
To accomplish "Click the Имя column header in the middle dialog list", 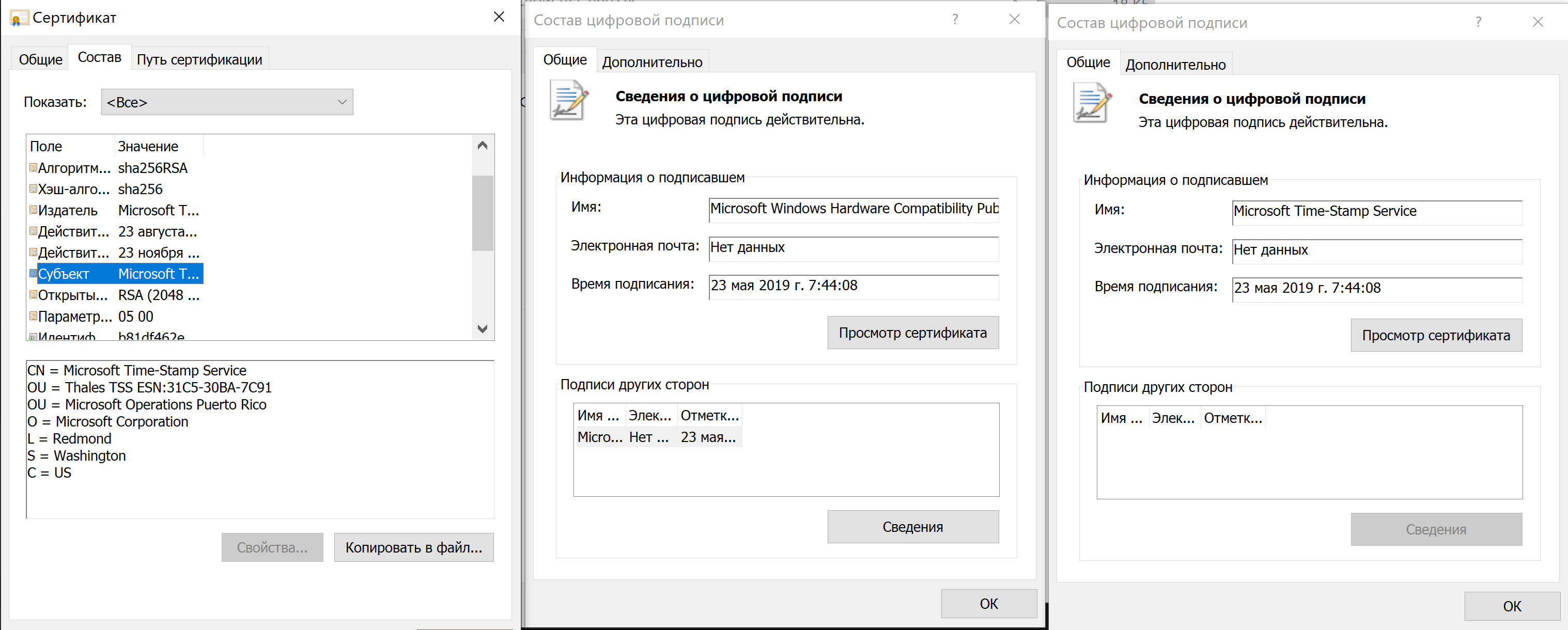I will pyautogui.click(x=599, y=416).
